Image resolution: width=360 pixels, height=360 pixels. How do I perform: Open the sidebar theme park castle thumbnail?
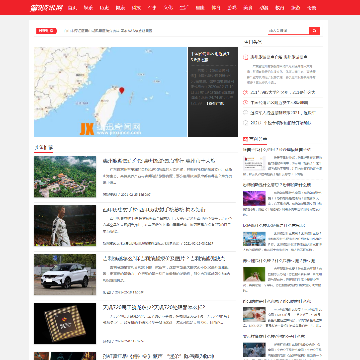pyautogui.click(x=254, y=239)
